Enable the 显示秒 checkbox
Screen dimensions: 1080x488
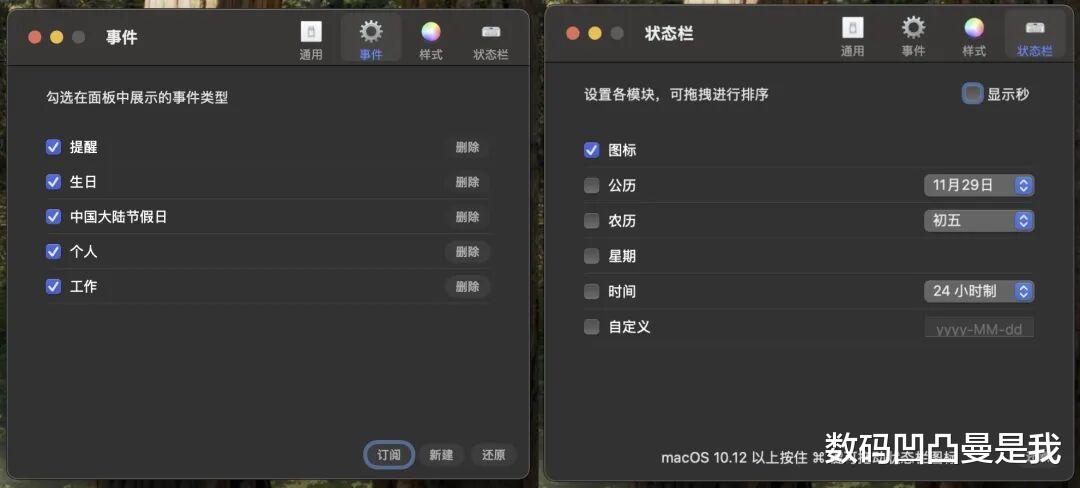tap(972, 94)
